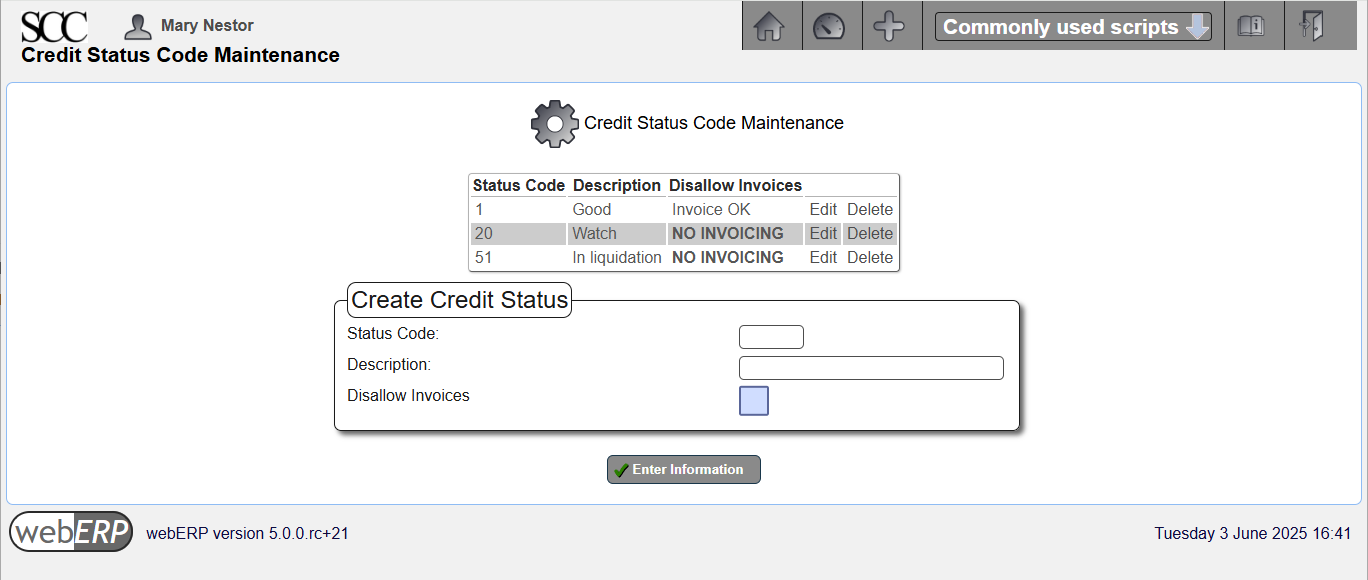Viewport: 1368px width, 580px height.
Task: Click the Create Credit Status legend
Action: point(460,300)
